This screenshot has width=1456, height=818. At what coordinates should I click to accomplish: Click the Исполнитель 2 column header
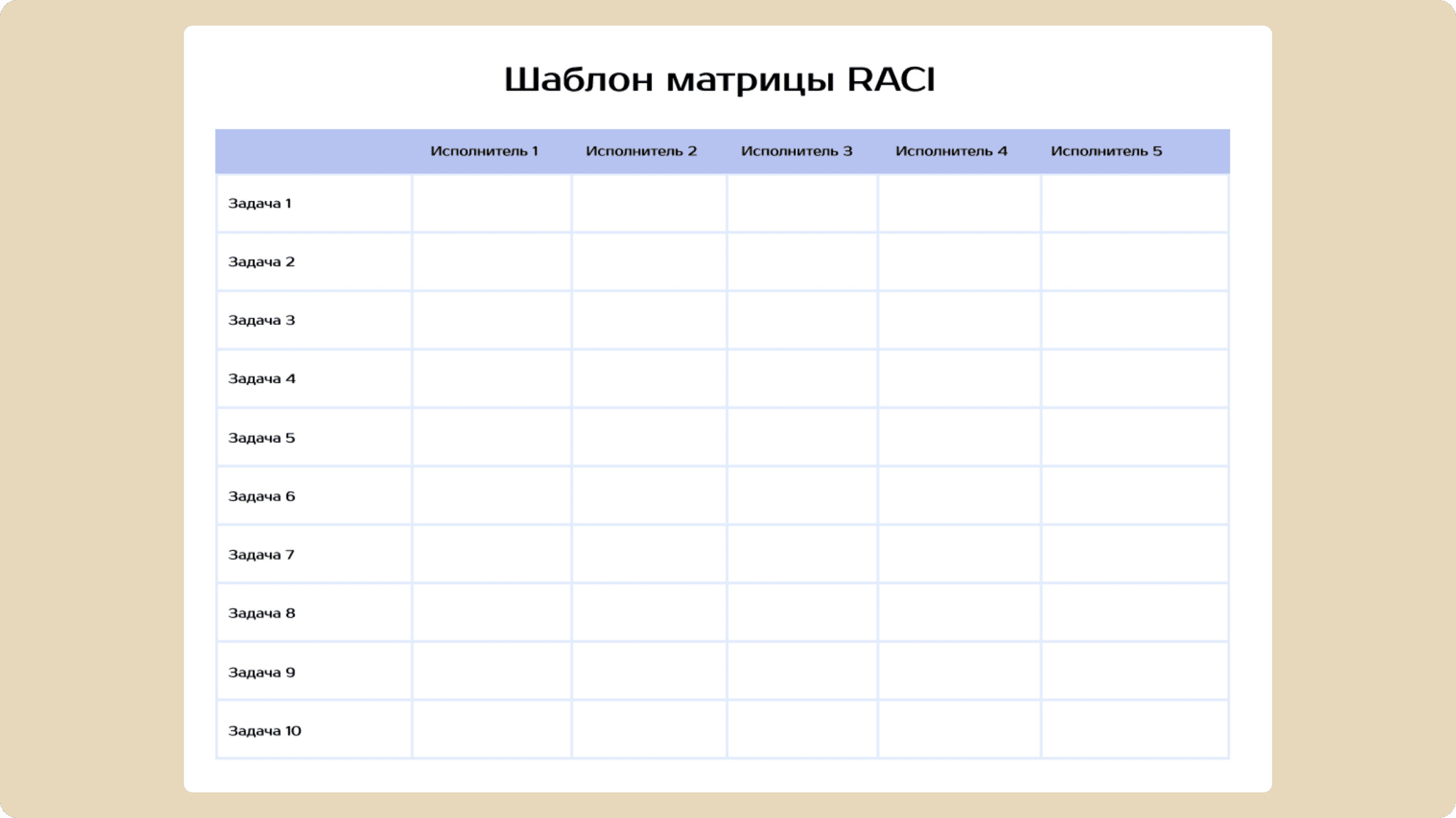[641, 151]
